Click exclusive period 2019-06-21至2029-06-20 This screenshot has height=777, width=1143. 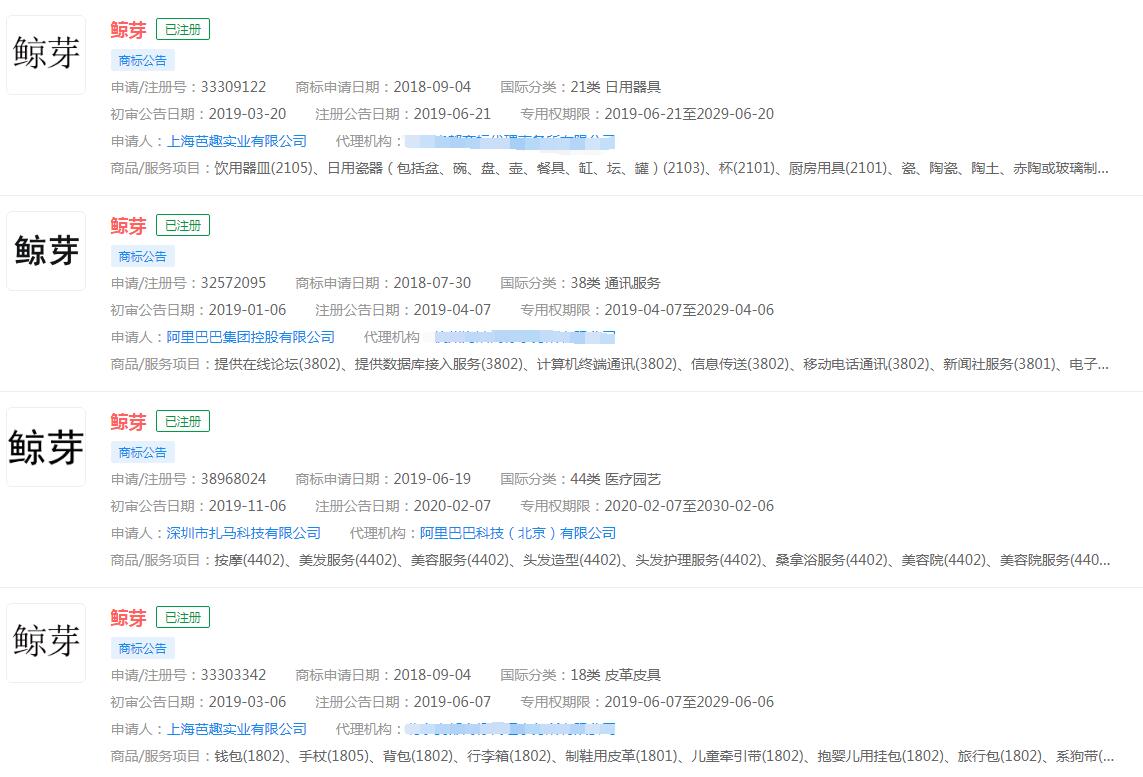pos(689,114)
